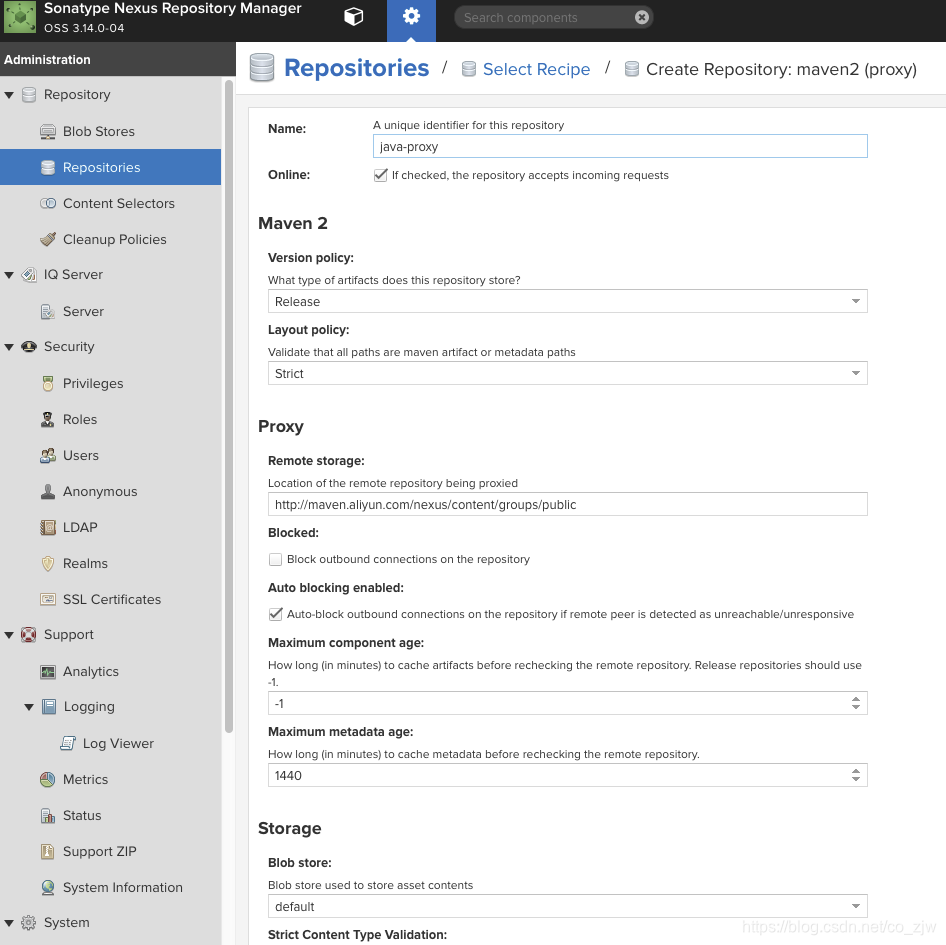
Task: Click the Status icon
Action: (48, 816)
